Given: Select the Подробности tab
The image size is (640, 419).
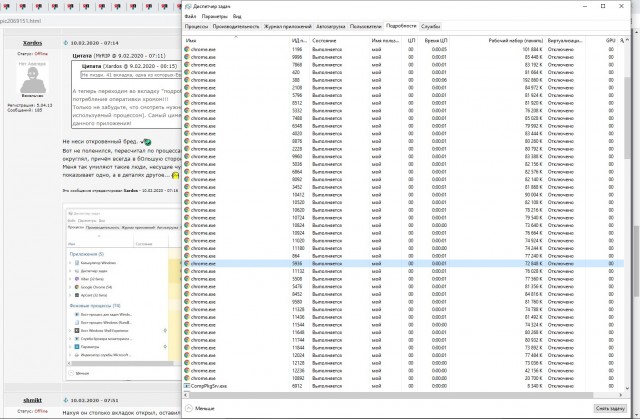Looking at the screenshot, I should (x=401, y=26).
